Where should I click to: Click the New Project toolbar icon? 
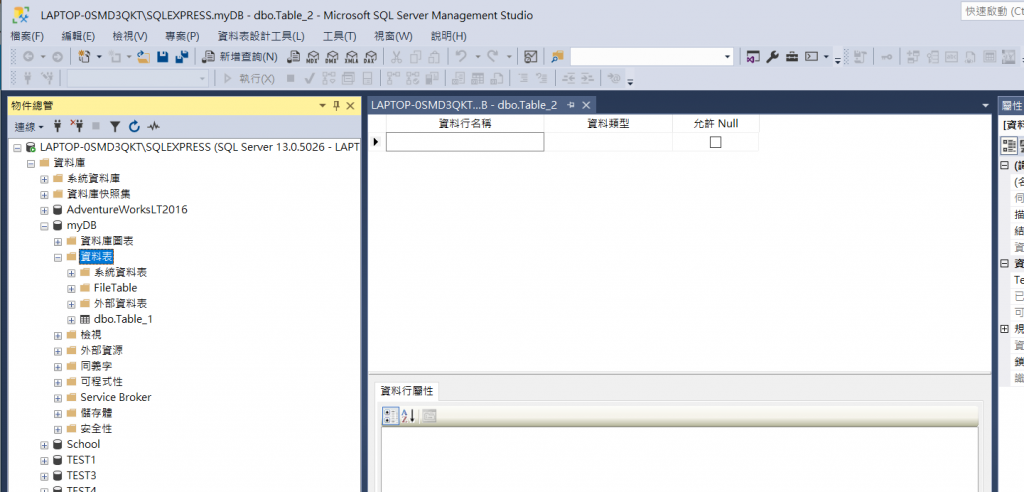(84, 57)
